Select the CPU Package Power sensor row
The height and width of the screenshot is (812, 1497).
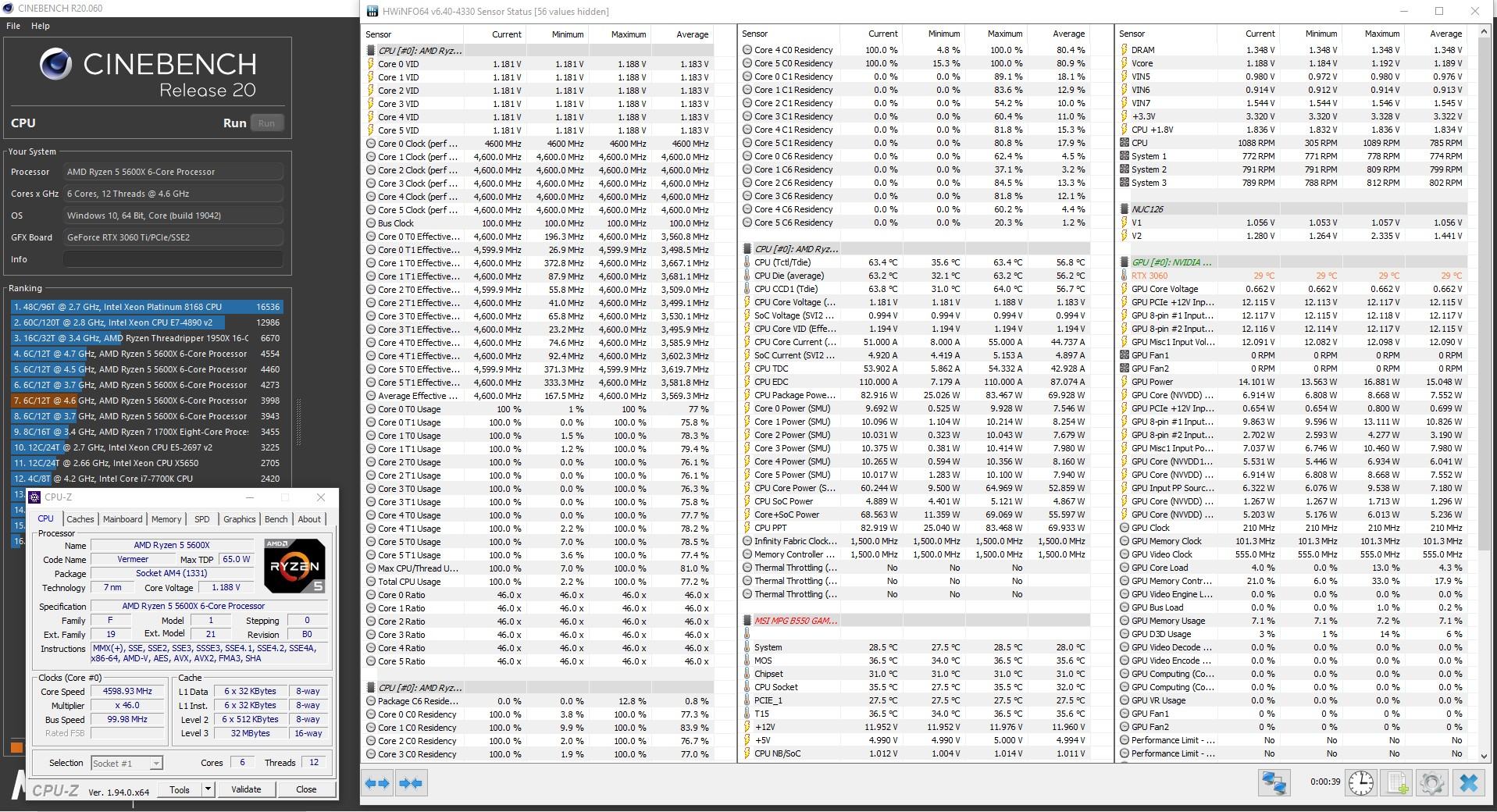pos(914,395)
